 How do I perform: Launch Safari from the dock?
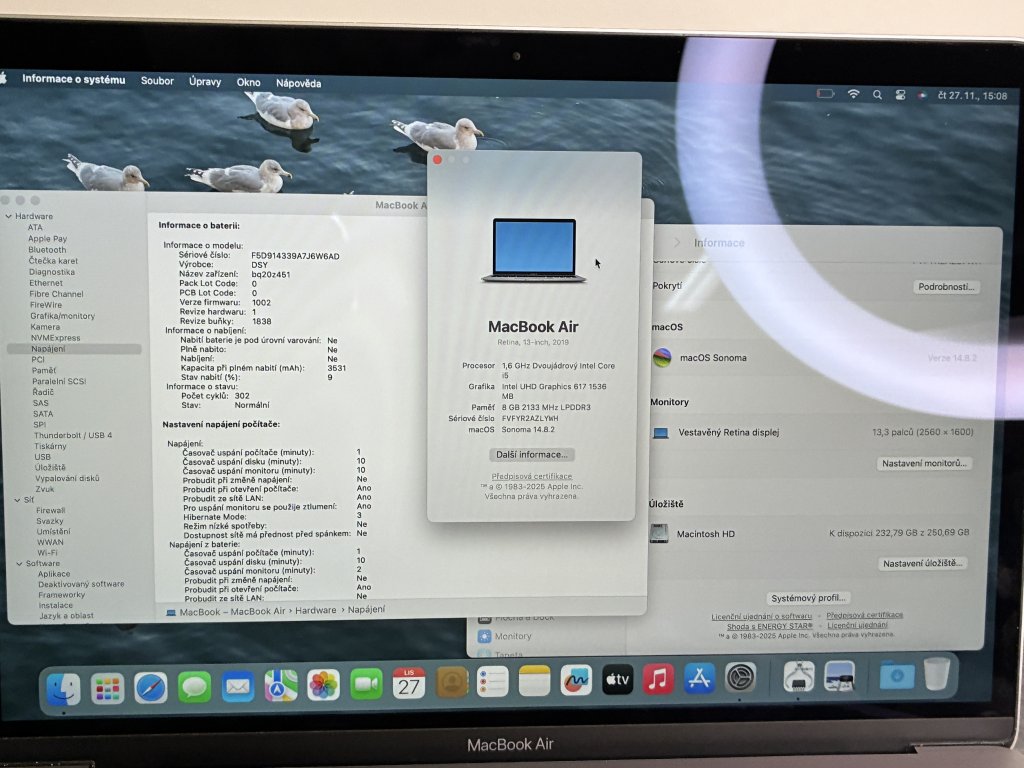click(150, 687)
